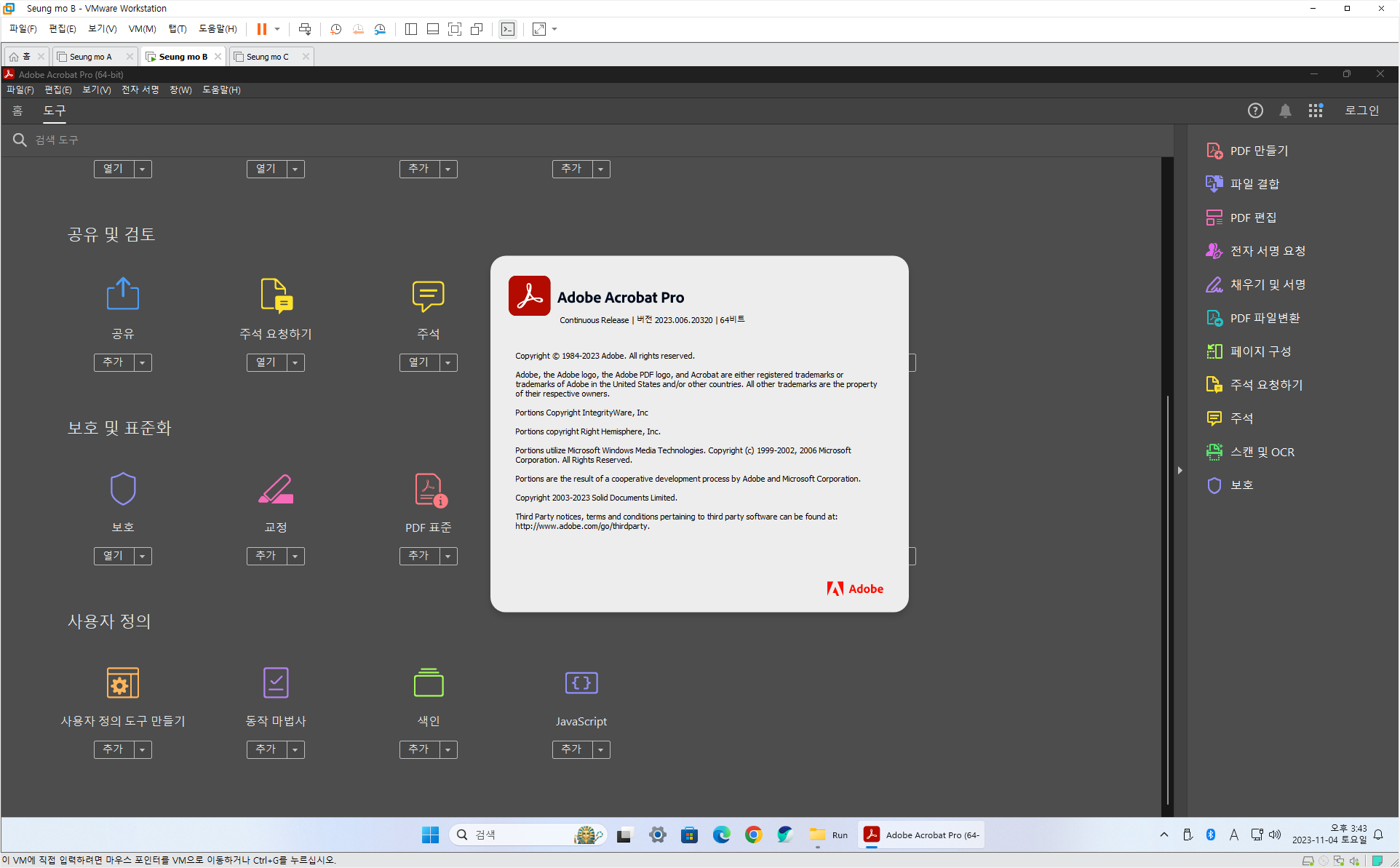Click the 교정 (Redact) tool icon
This screenshot has width=1400, height=868.
[276, 488]
